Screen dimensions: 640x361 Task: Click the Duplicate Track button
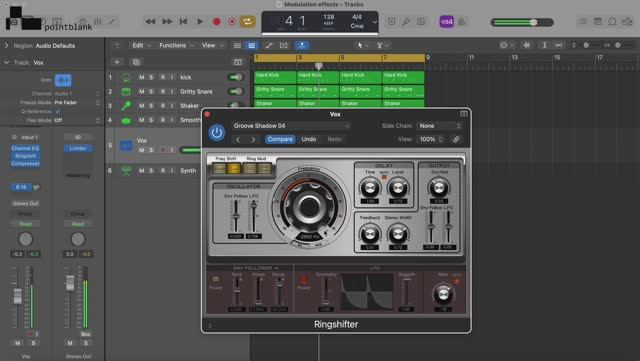(x=136, y=62)
